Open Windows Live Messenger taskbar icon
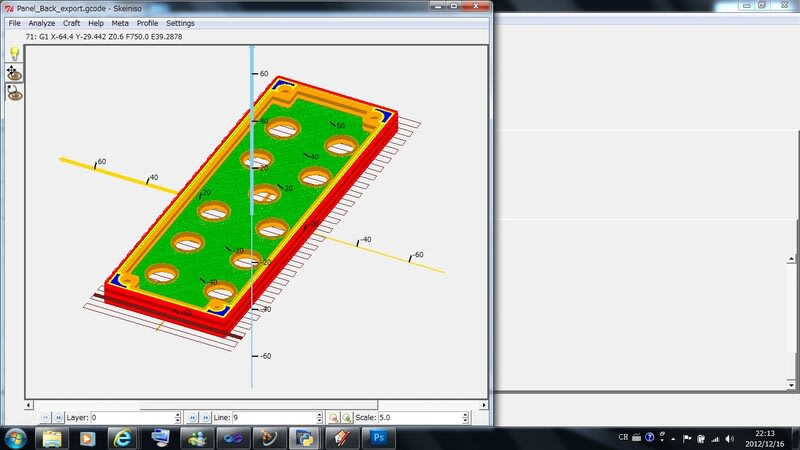800x450 pixels. (196, 438)
